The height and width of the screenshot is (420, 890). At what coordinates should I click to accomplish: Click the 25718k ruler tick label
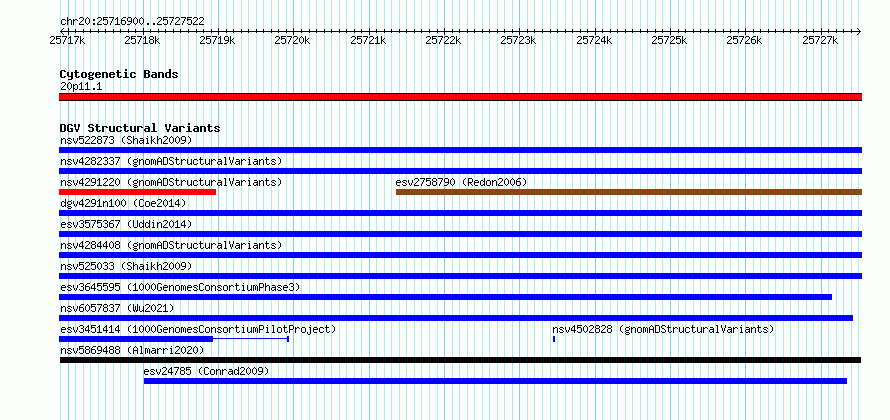pyautogui.click(x=142, y=40)
